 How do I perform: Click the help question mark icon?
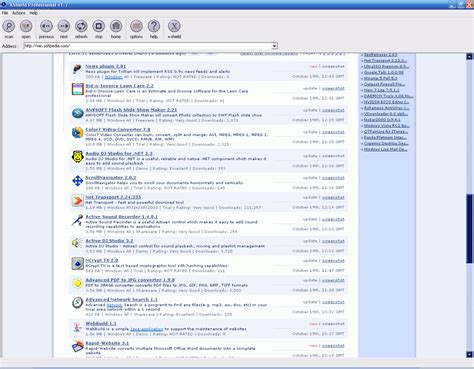(154, 26)
